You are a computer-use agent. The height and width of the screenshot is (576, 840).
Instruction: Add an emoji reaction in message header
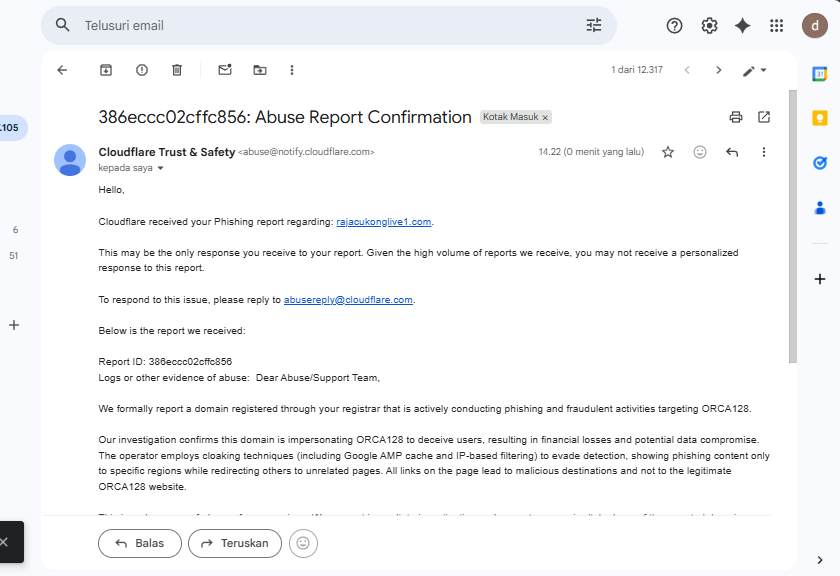[x=700, y=152]
